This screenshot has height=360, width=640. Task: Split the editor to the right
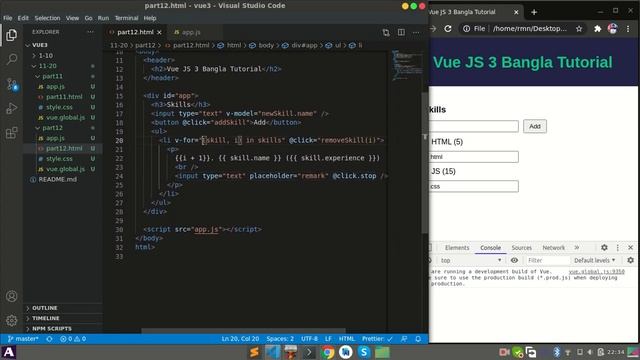401,32
